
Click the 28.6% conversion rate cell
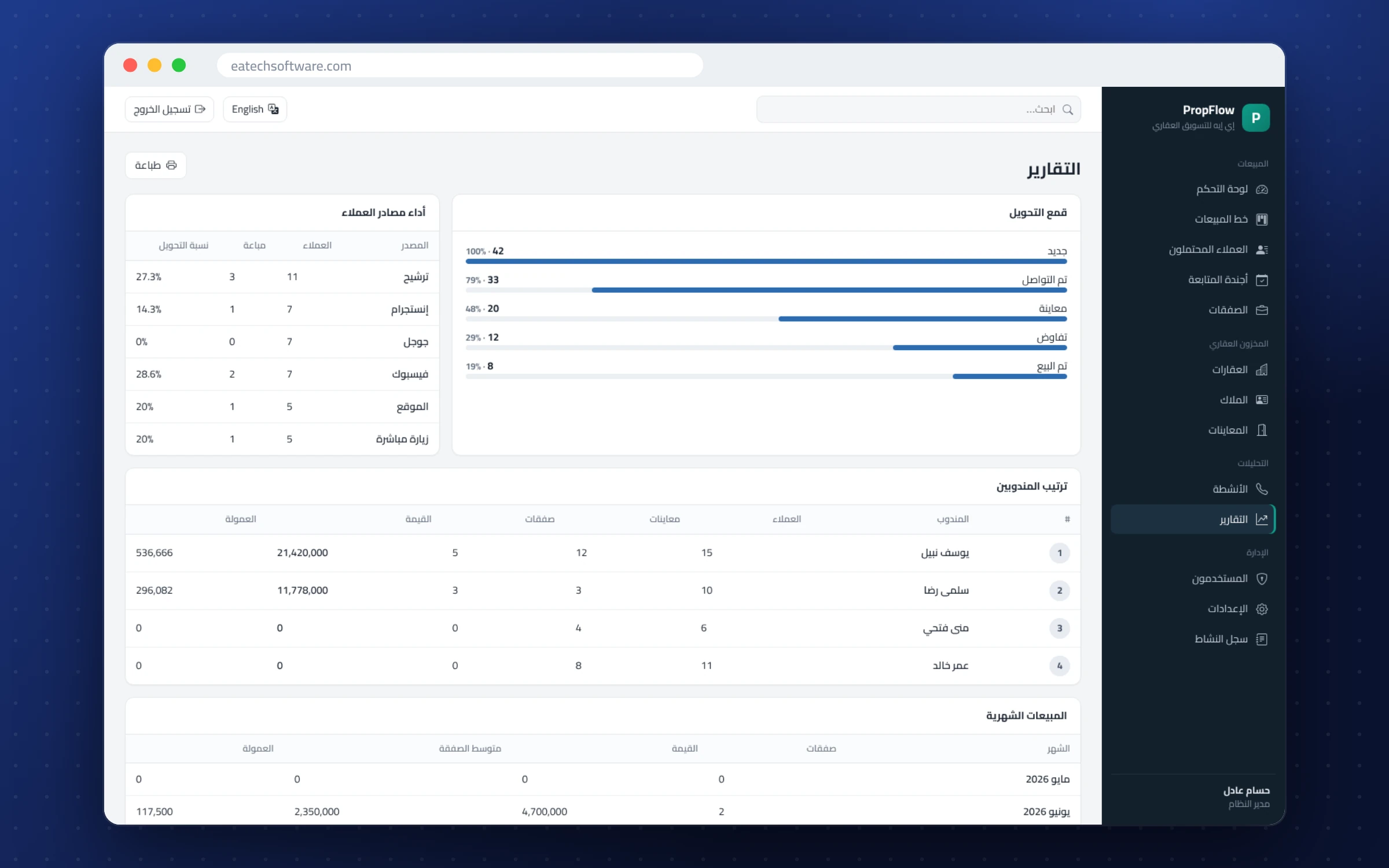pos(149,374)
